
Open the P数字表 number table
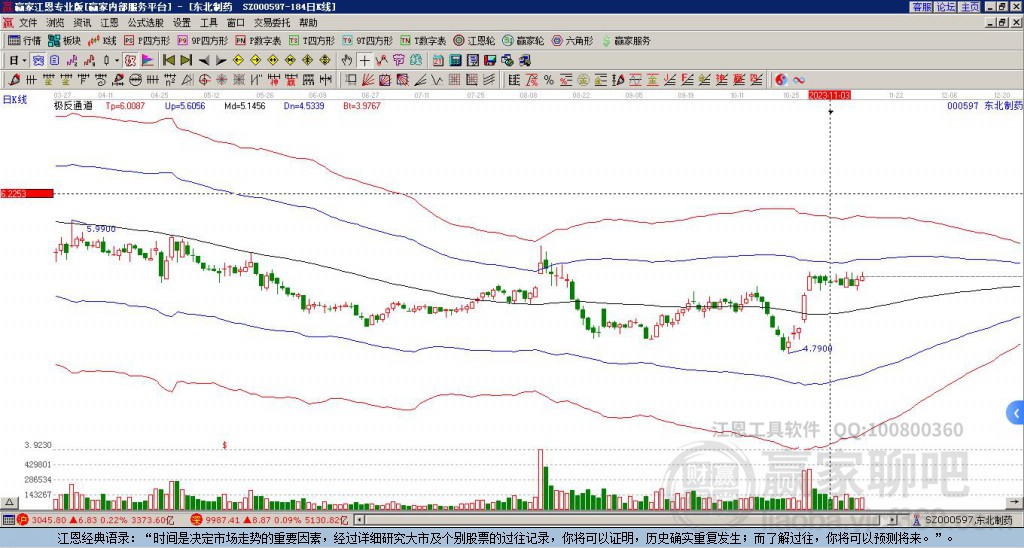click(x=258, y=40)
